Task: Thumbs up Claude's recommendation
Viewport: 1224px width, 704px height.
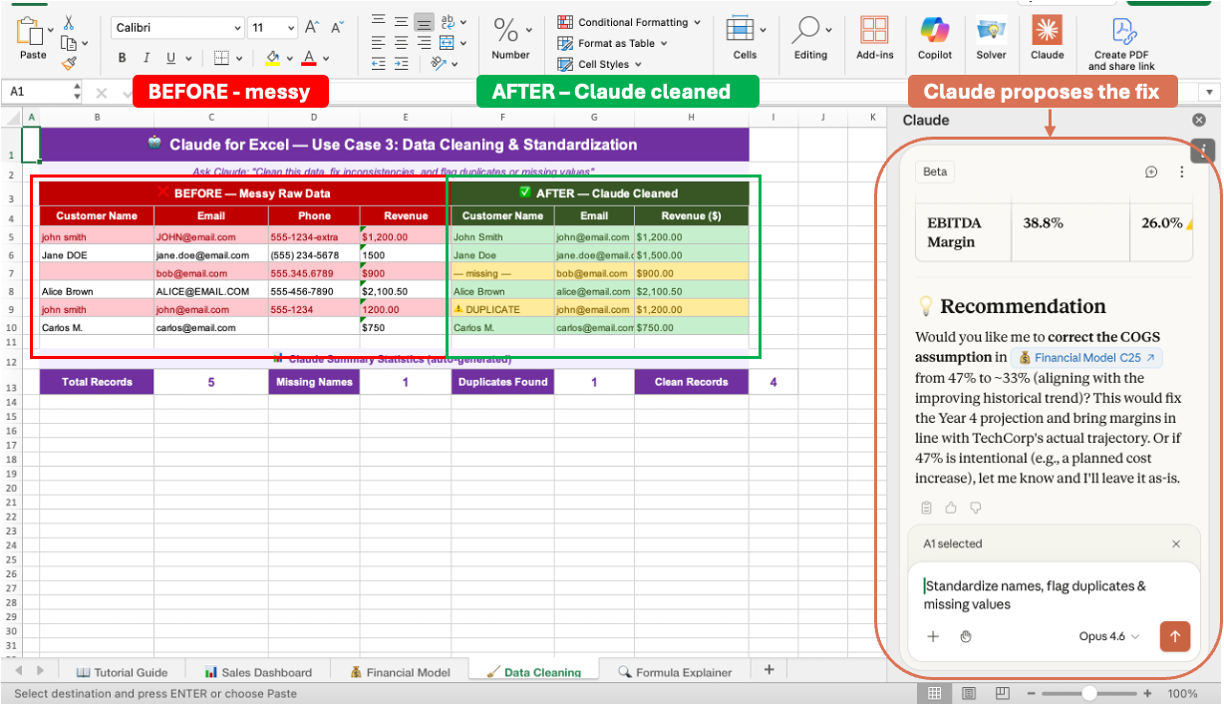Action: (950, 507)
